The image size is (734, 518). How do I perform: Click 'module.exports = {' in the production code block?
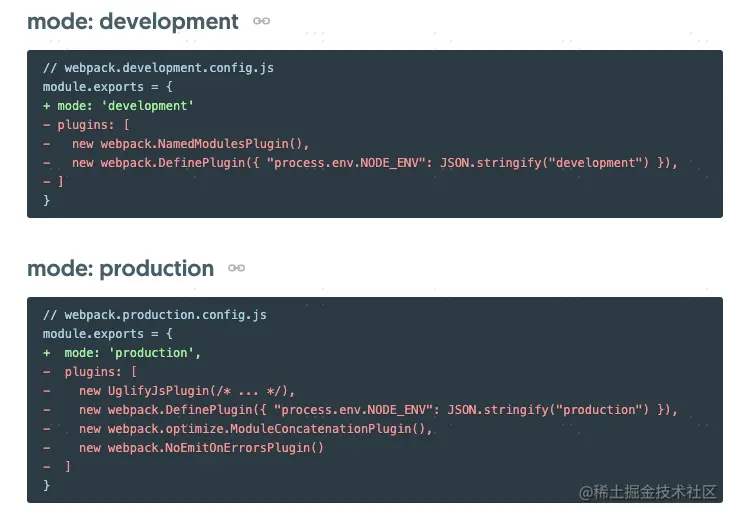click(108, 334)
